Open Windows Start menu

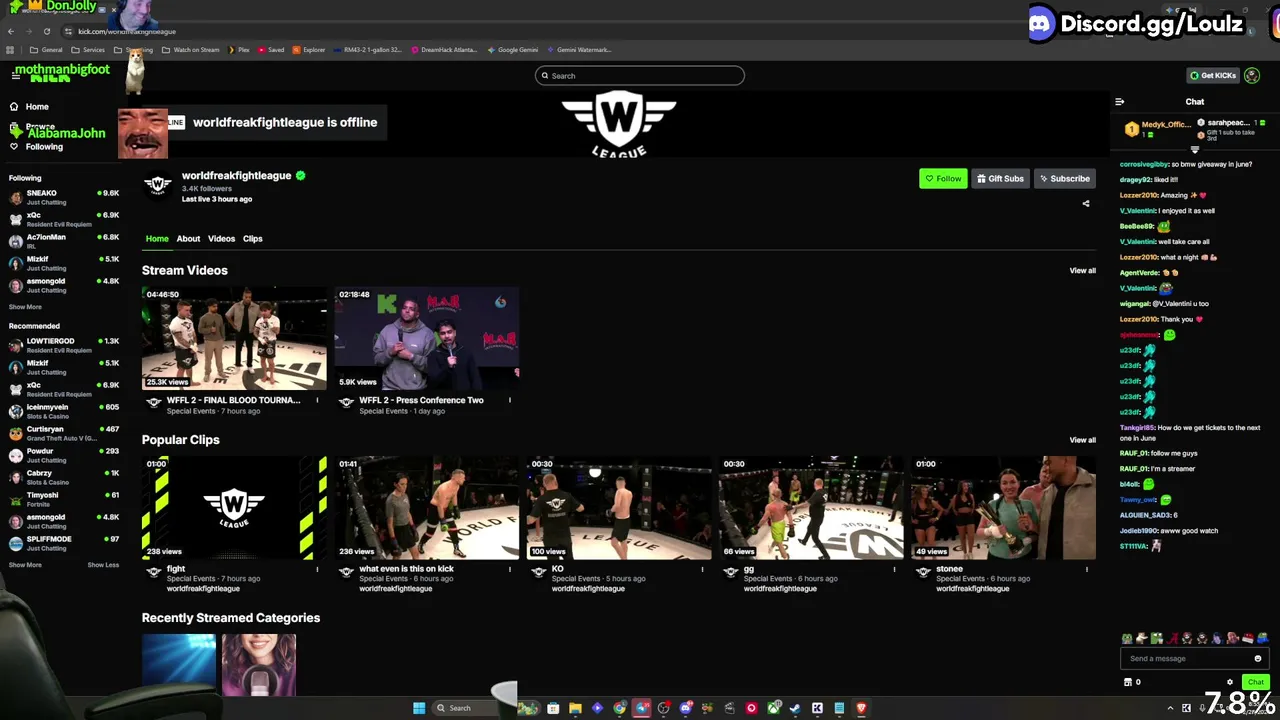(419, 708)
